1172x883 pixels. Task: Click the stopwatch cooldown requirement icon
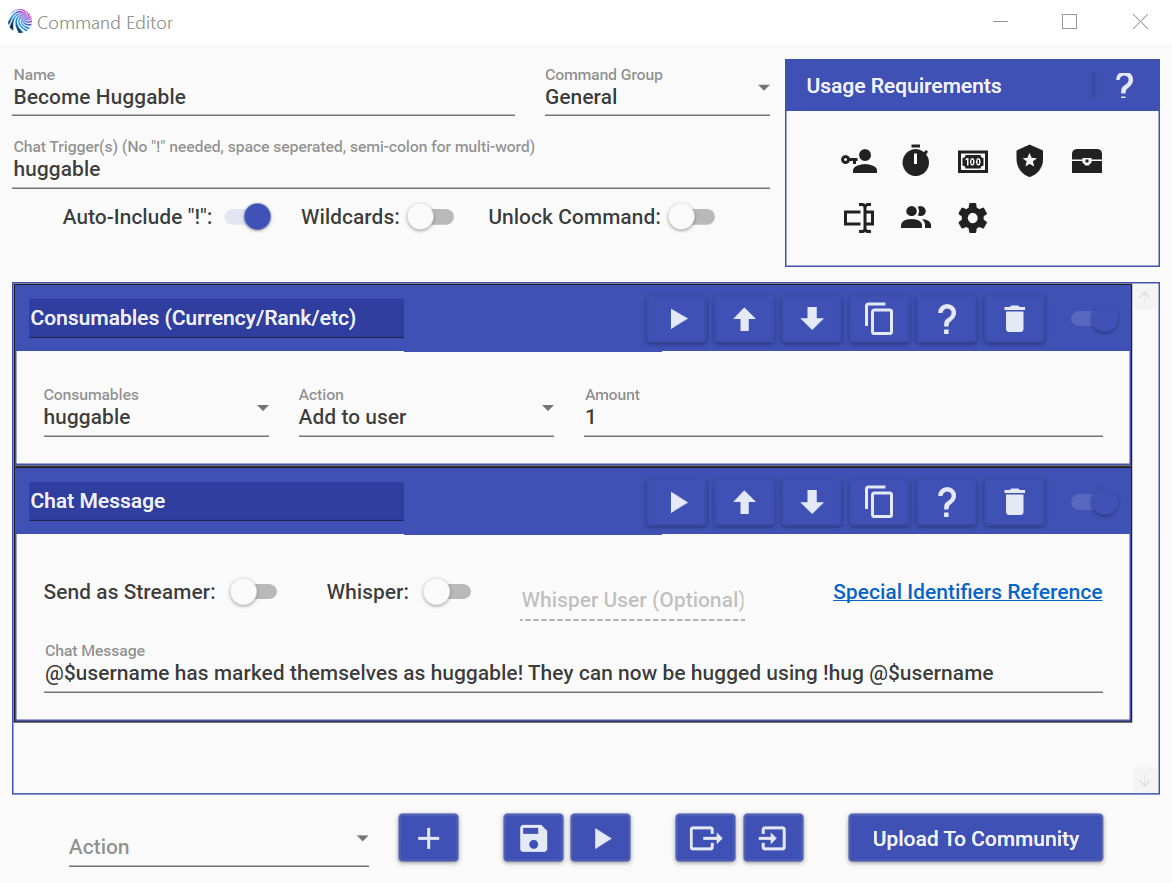[916, 161]
